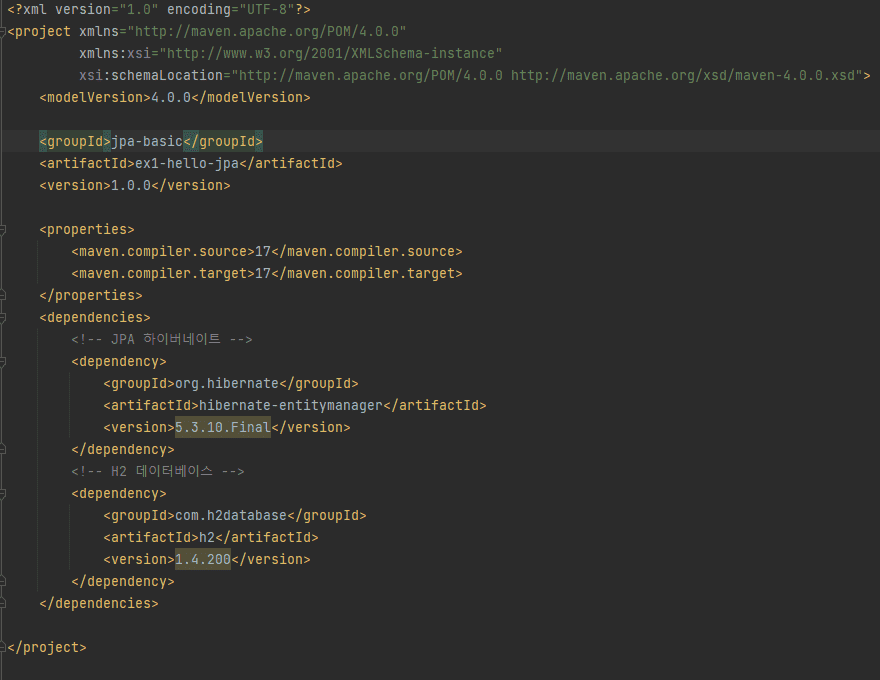Place cursor in jpa-basic groupId value
This screenshot has width=880, height=680.
(147, 141)
